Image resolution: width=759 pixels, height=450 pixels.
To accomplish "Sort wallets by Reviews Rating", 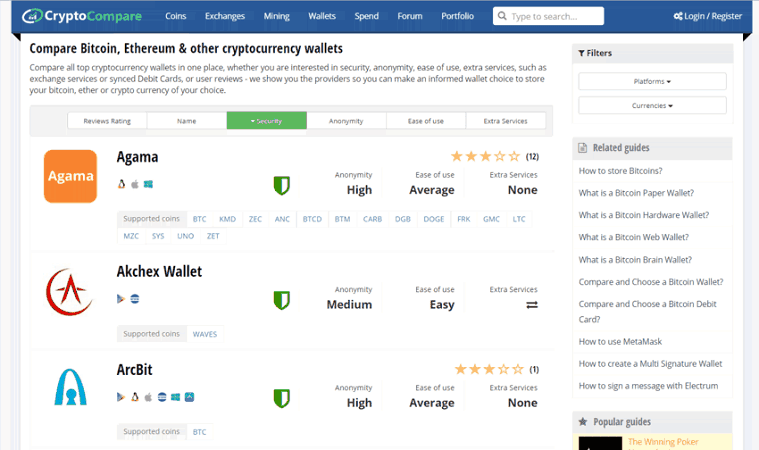I will coord(107,121).
